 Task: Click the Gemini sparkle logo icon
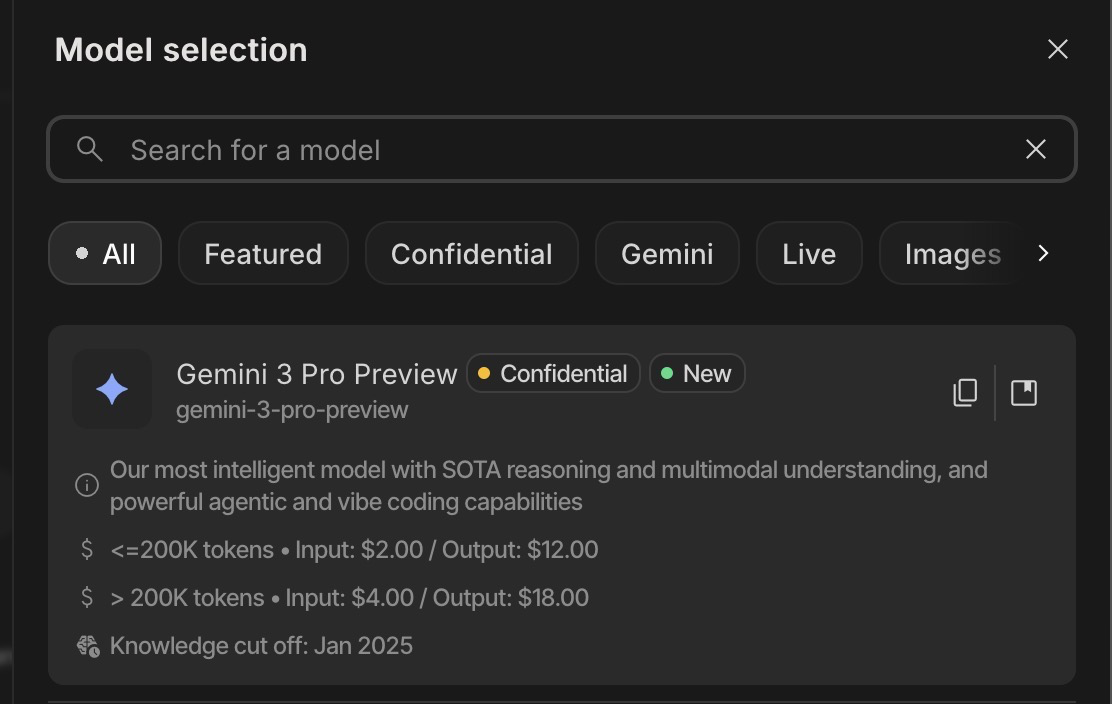click(x=112, y=390)
